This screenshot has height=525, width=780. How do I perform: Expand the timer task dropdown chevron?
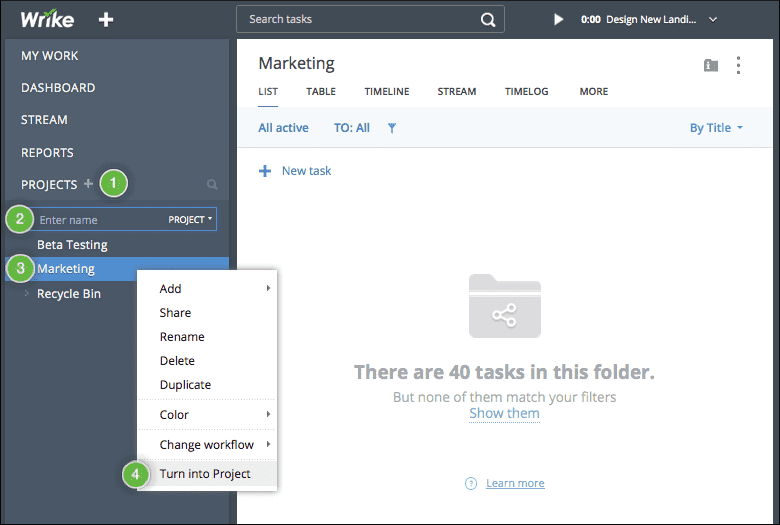pyautogui.click(x=713, y=19)
